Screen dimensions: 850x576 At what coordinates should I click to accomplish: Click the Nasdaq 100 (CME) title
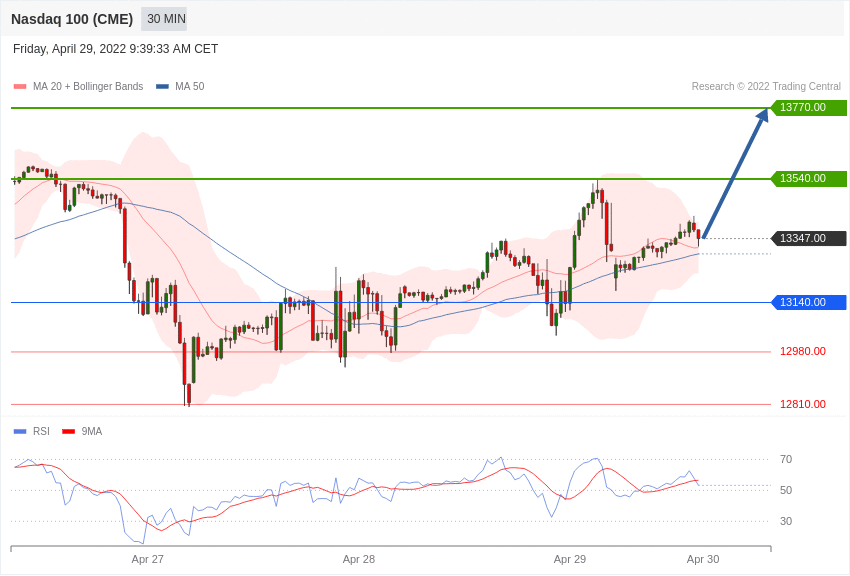pyautogui.click(x=72, y=19)
